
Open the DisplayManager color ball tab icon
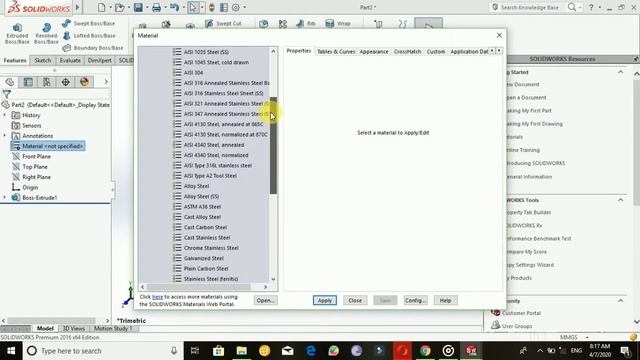pyautogui.click(x=84, y=82)
